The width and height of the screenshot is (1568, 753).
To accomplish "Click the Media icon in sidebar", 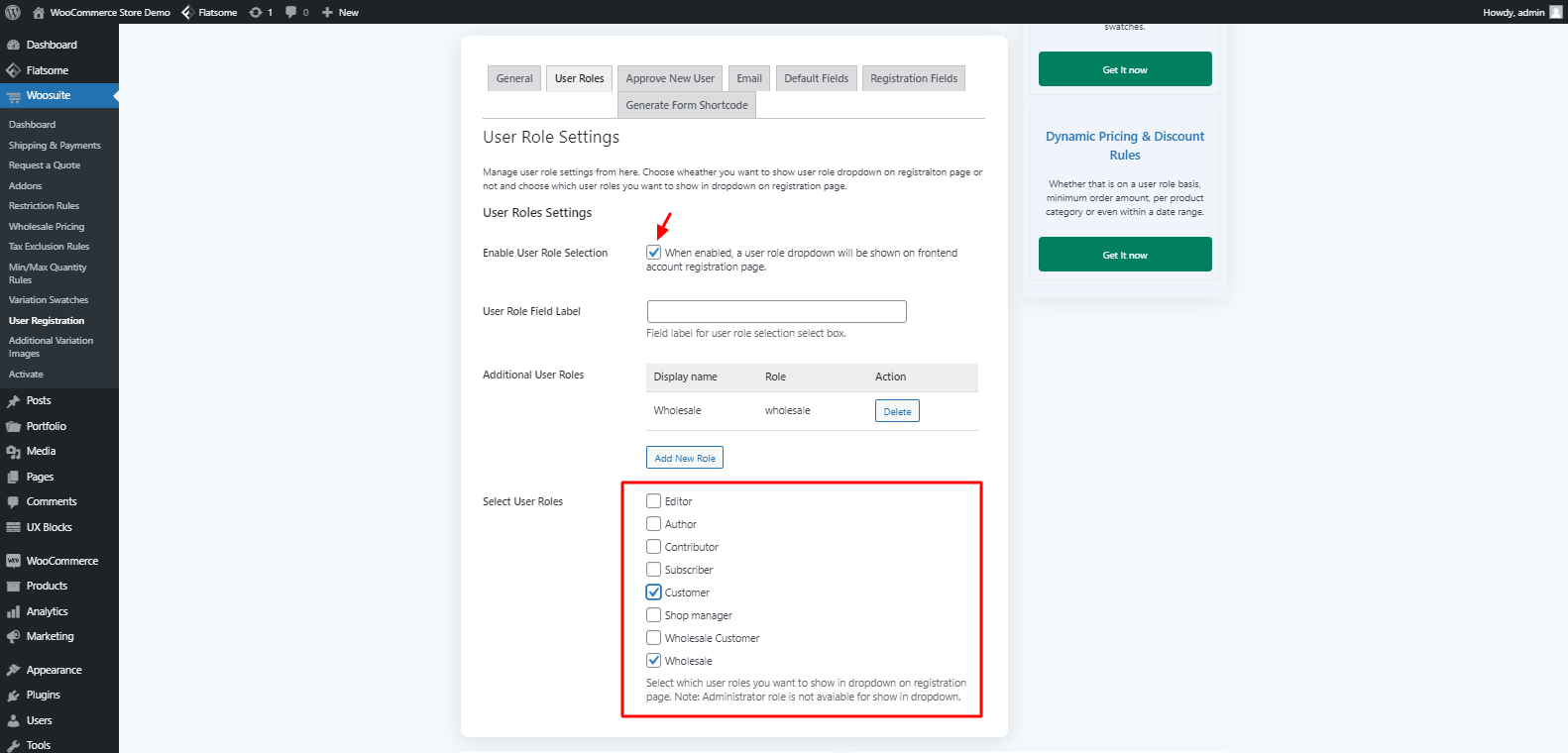I will (13, 452).
